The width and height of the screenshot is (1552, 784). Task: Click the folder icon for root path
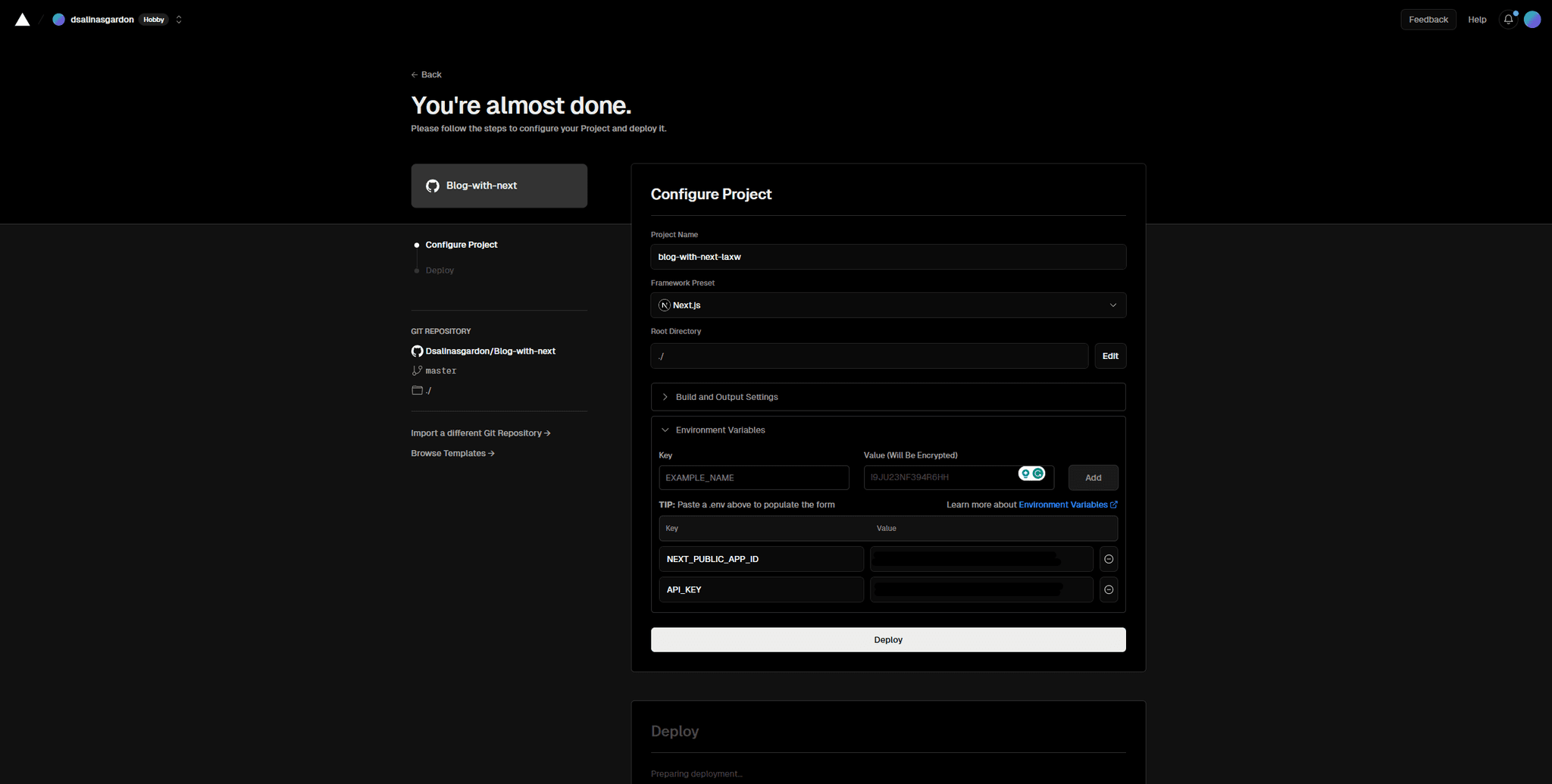pyautogui.click(x=417, y=390)
